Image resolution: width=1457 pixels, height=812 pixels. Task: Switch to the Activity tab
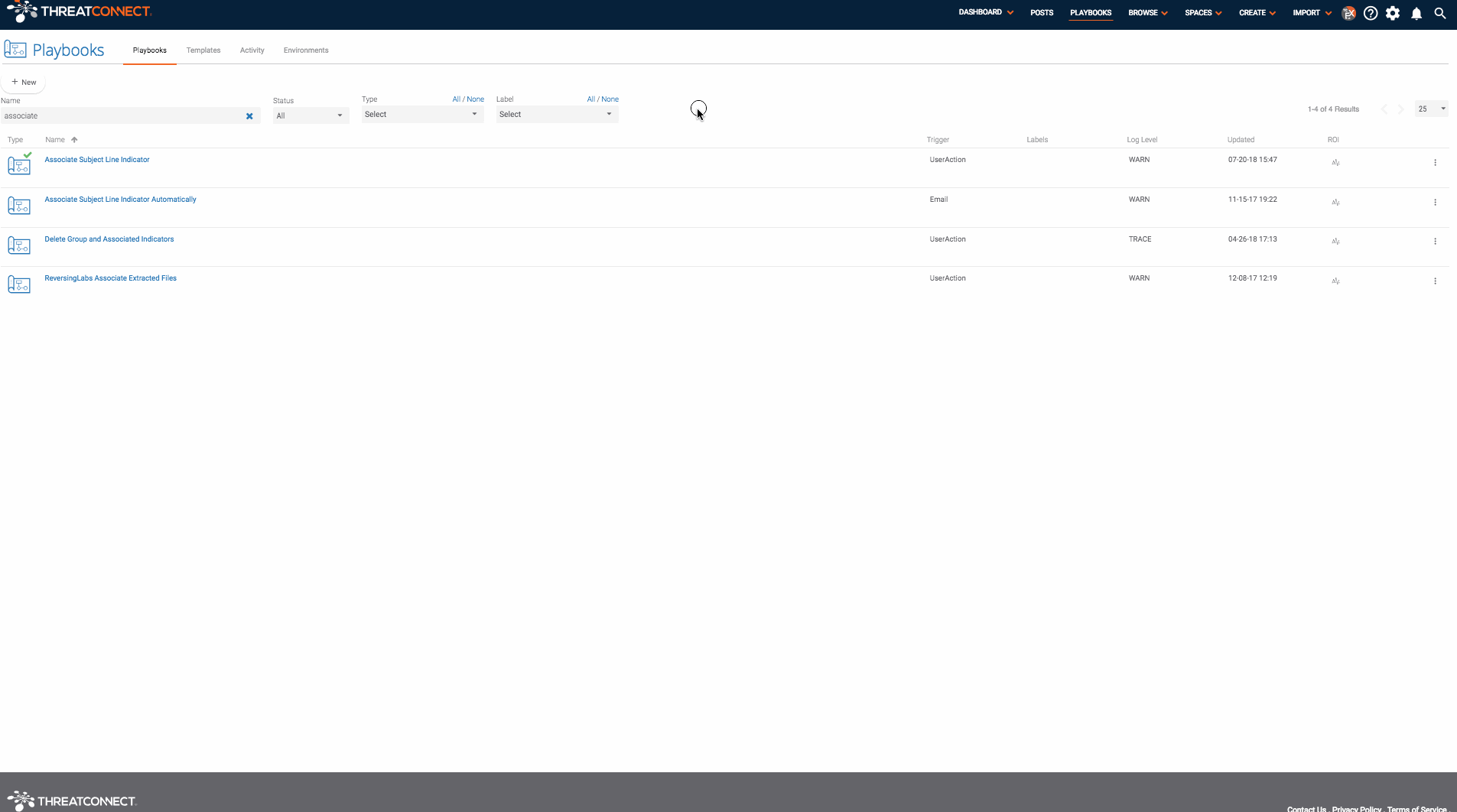[252, 50]
